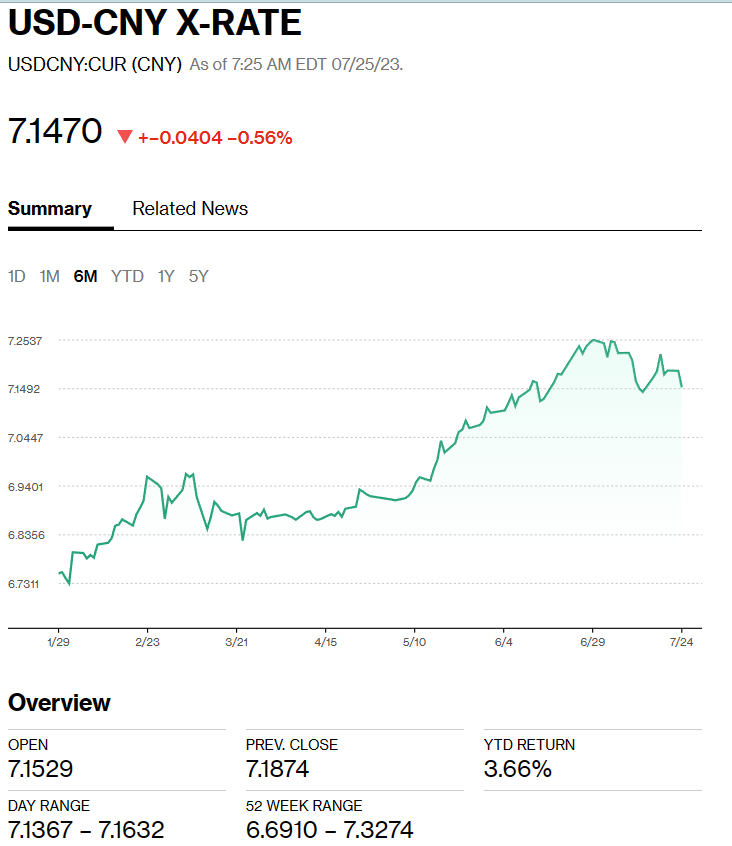The image size is (732, 846).
Task: Select the 6M chart range
Action: coord(85,276)
